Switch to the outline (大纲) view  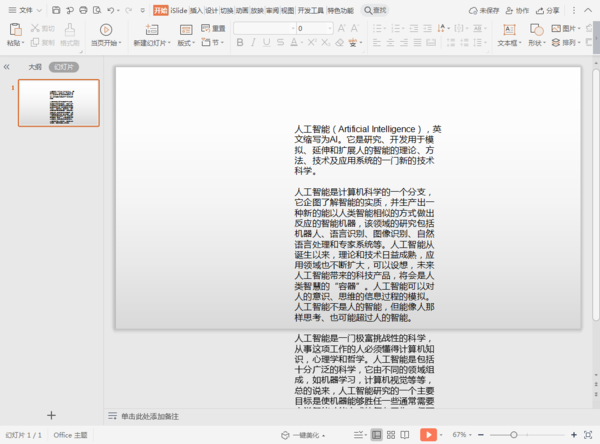35,67
